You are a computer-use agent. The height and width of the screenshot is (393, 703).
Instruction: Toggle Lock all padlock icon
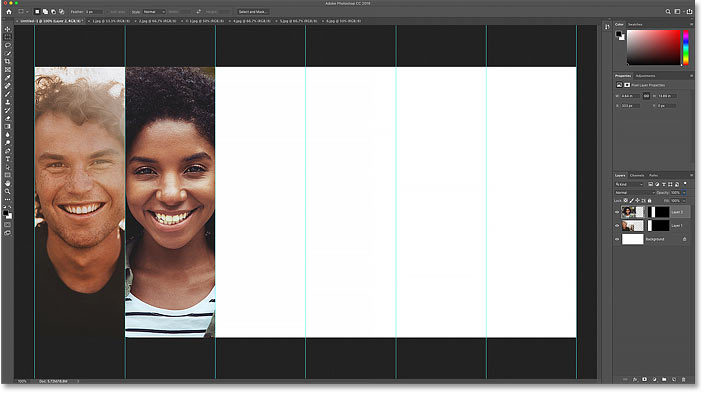tap(649, 200)
